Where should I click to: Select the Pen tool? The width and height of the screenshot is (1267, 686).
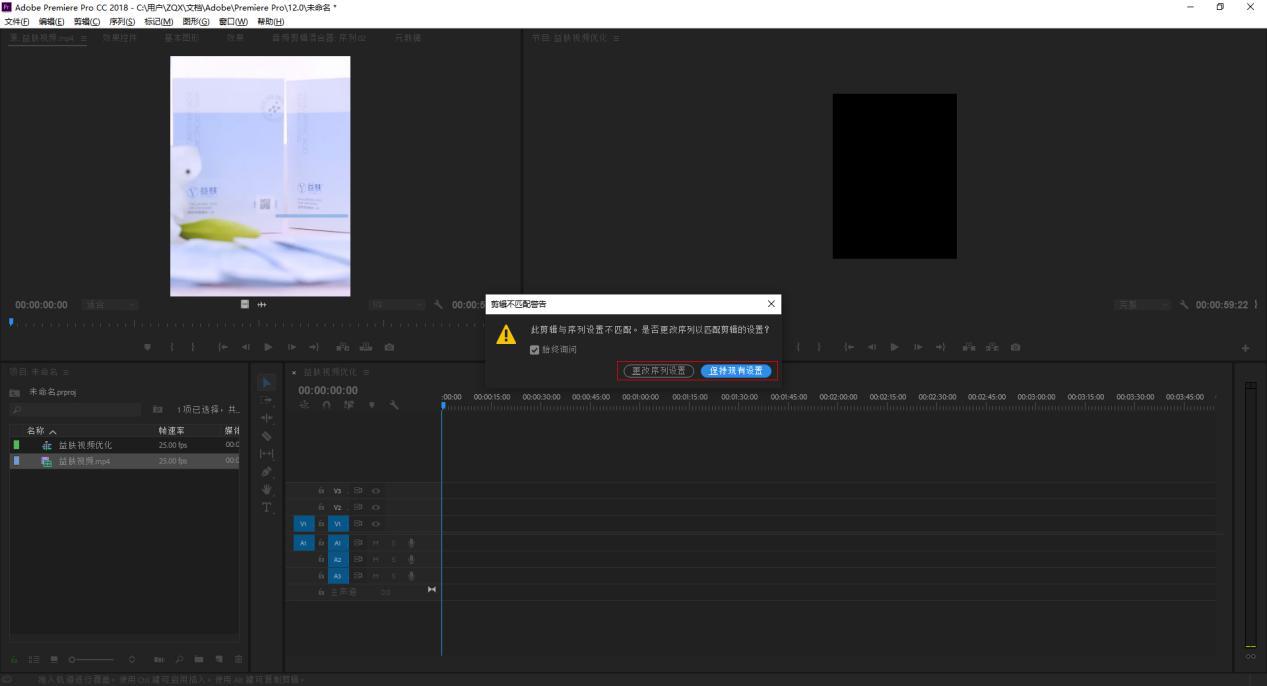267,471
